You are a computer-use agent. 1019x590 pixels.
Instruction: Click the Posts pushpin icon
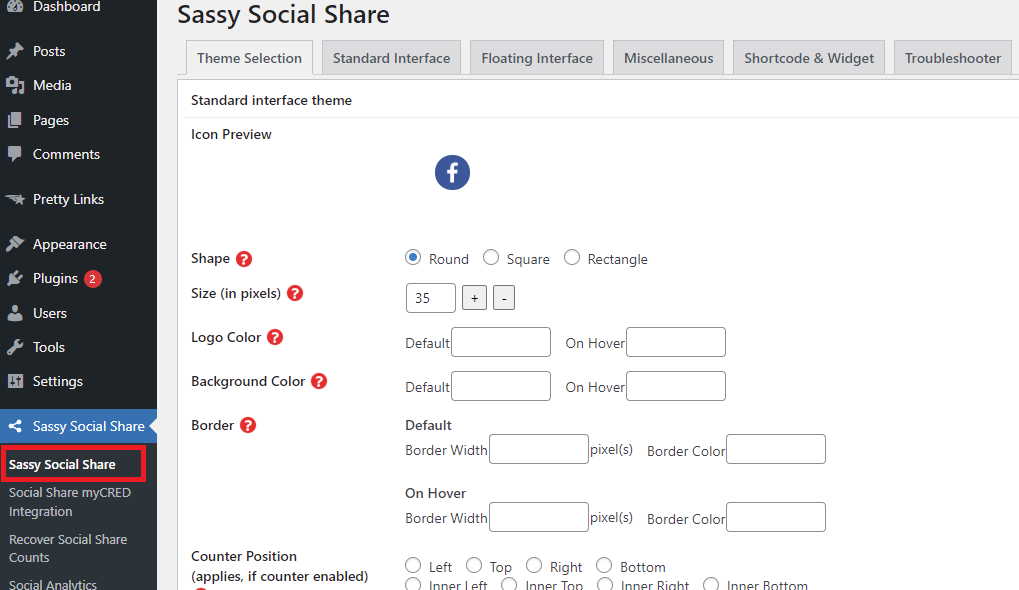14,51
